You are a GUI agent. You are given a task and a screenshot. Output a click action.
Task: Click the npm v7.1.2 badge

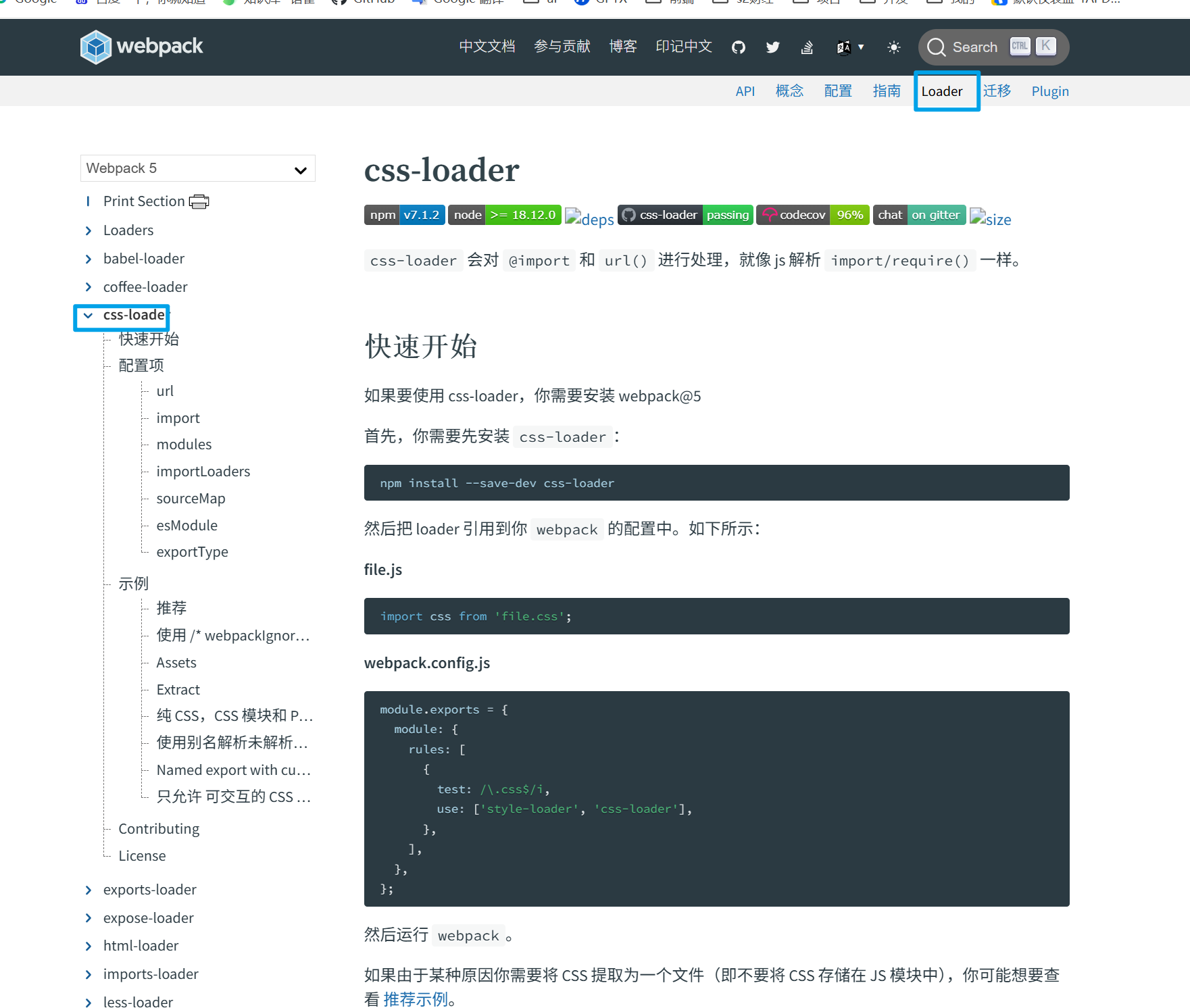tap(404, 214)
